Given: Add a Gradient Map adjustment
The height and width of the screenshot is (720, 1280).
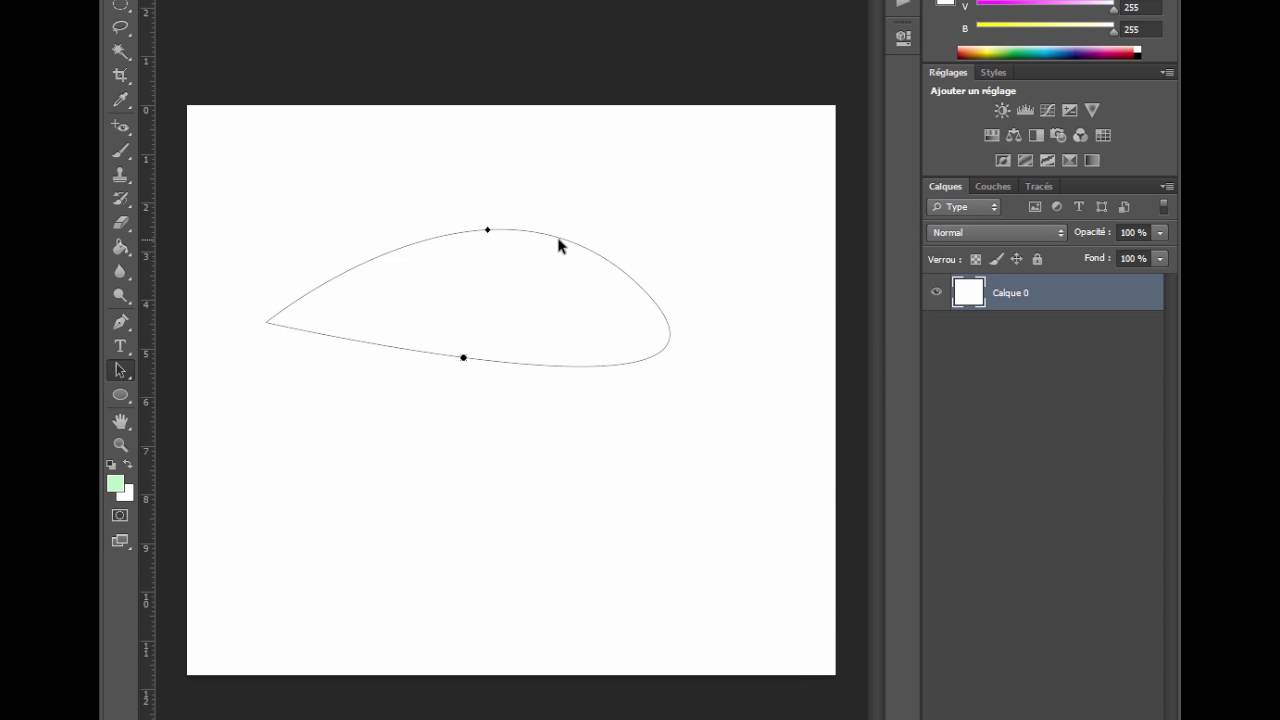Looking at the screenshot, I should click(x=1092, y=160).
